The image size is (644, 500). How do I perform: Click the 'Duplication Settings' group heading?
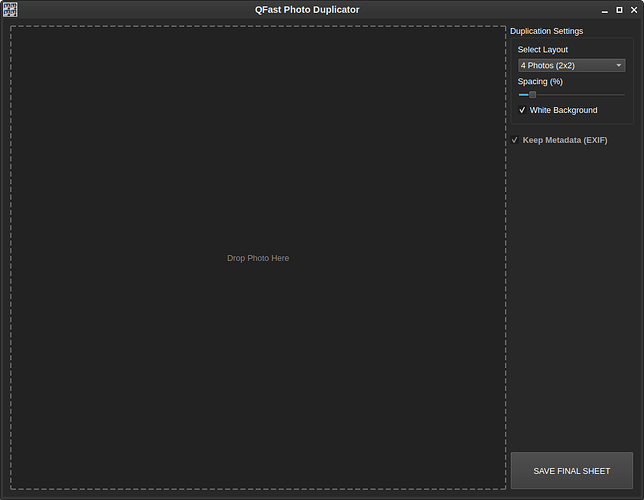coord(546,31)
